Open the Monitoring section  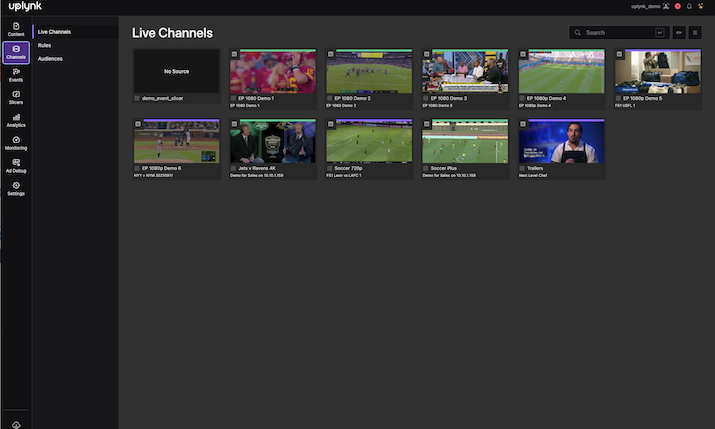[16, 142]
